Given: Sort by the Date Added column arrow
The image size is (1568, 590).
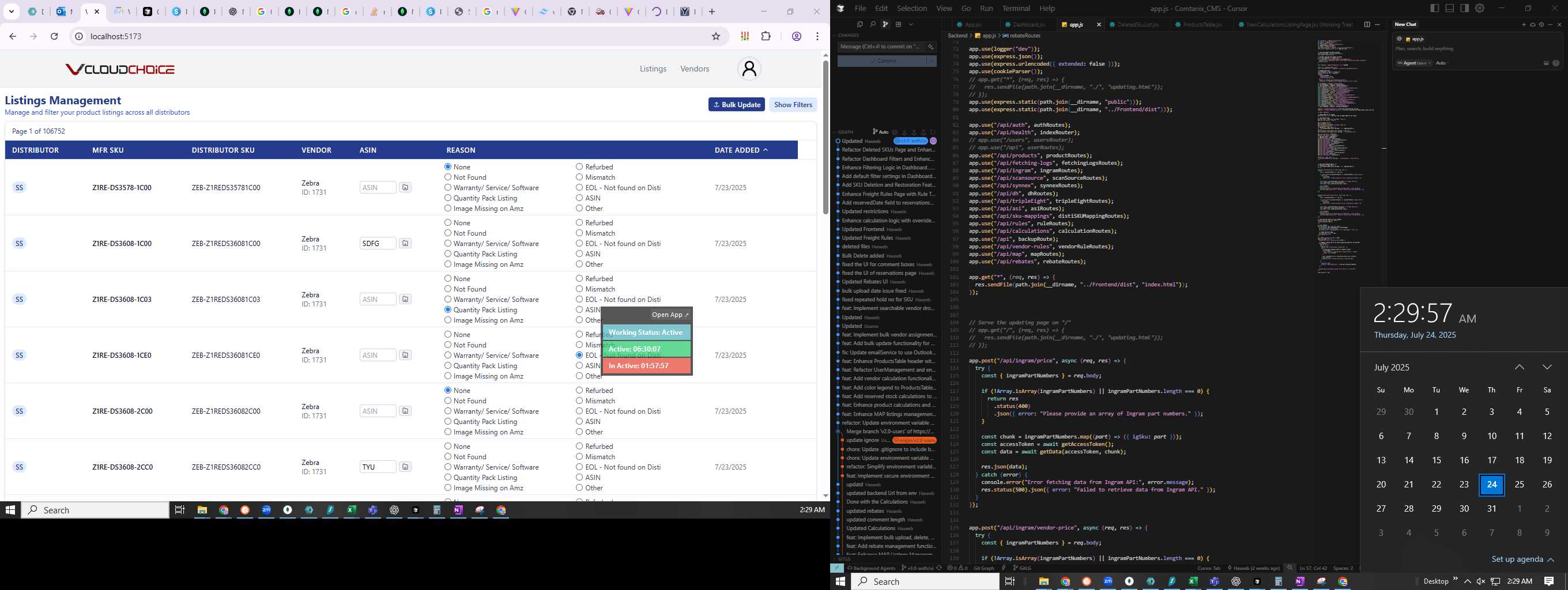Looking at the screenshot, I should point(766,150).
